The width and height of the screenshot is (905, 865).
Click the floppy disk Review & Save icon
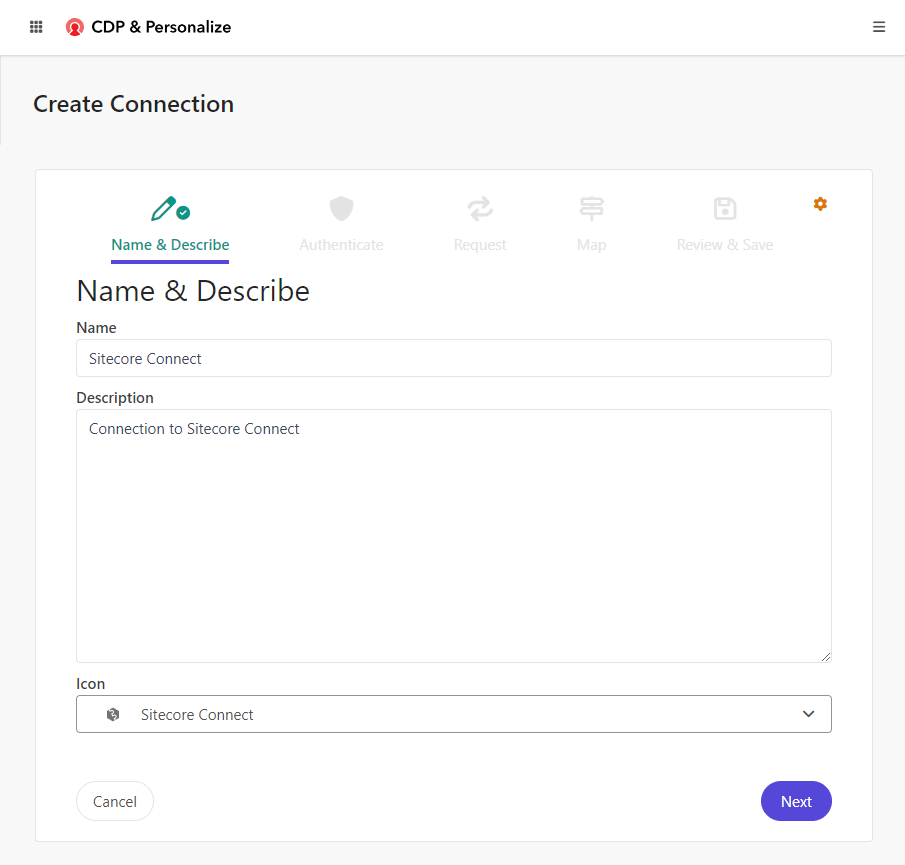725,209
